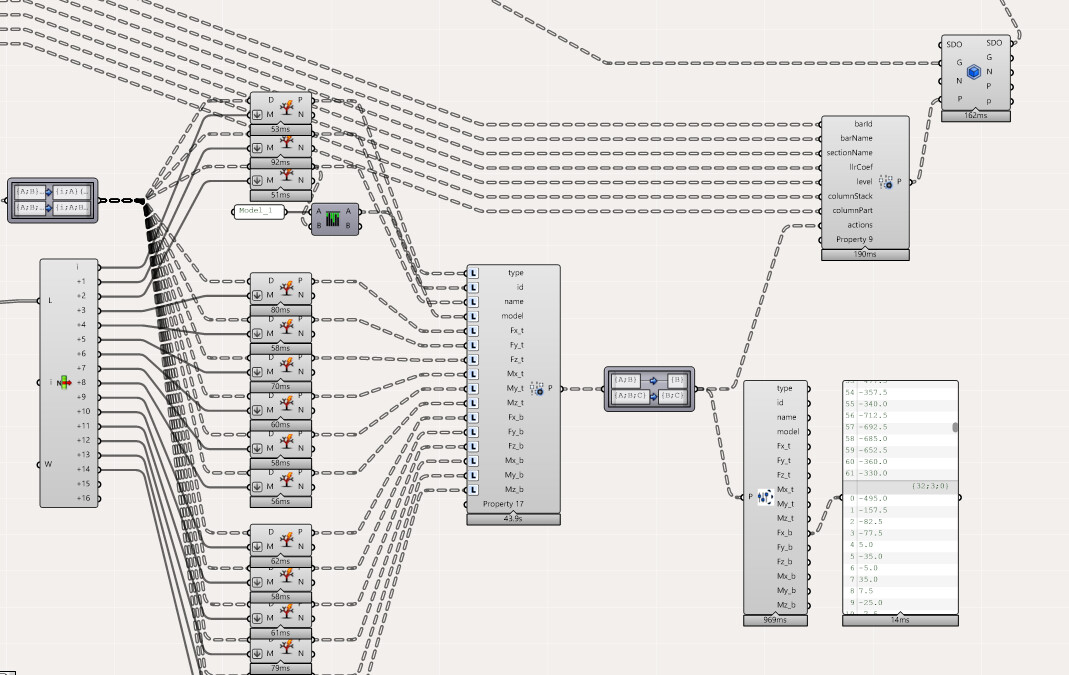Click the scrollbar thumb in the values panel
This screenshot has width=1069, height=675.
[x=954, y=428]
